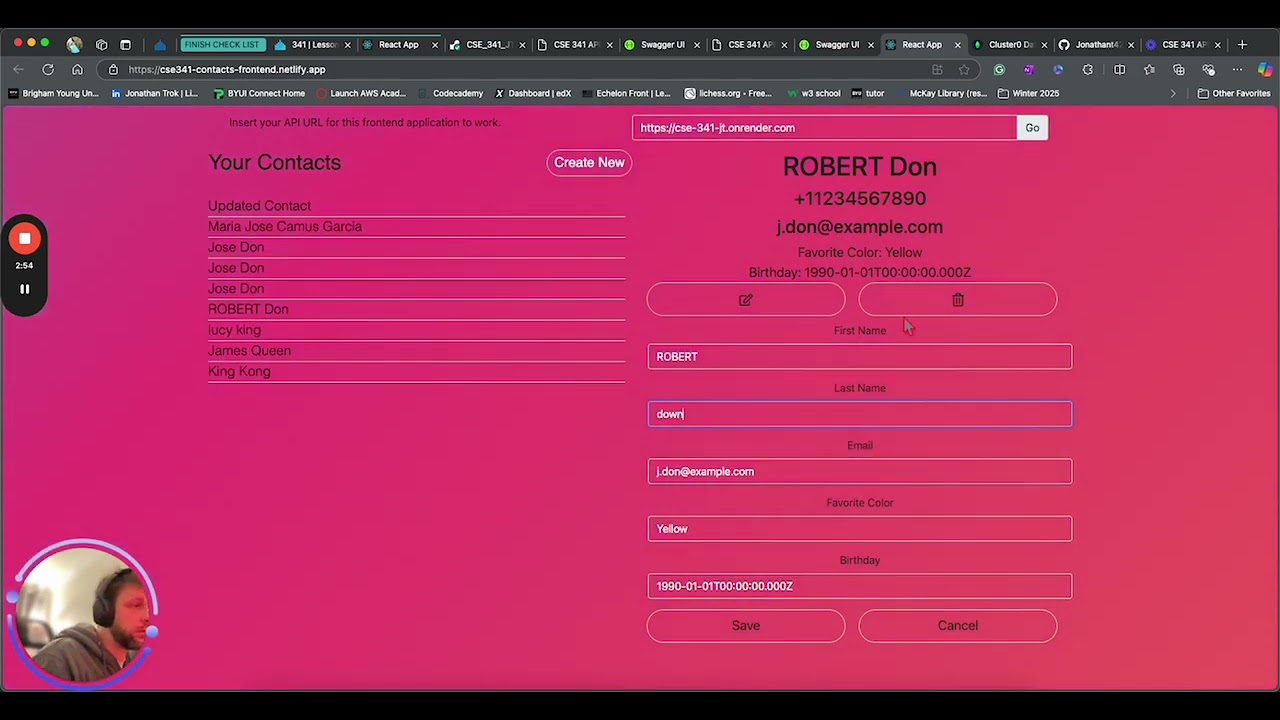Stop the screen recording with red button
This screenshot has width=1280, height=720.
click(x=25, y=239)
